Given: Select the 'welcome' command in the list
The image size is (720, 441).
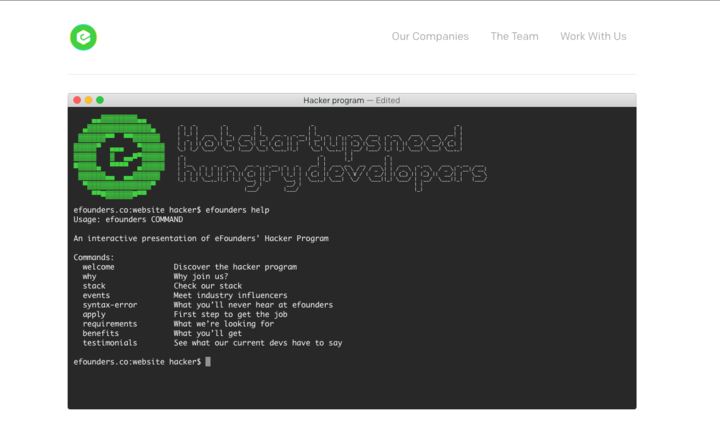Looking at the screenshot, I should pyautogui.click(x=98, y=267).
